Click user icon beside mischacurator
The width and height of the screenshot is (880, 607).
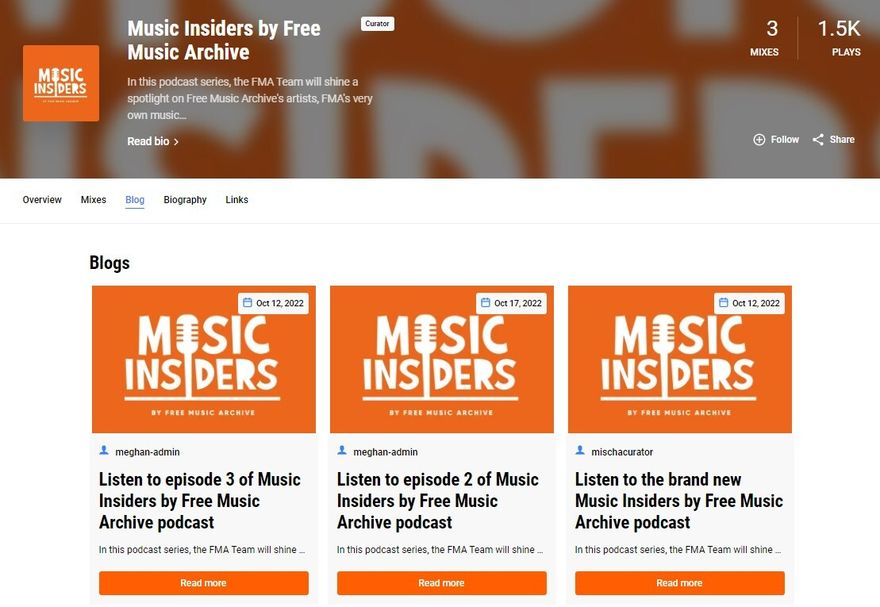(580, 450)
